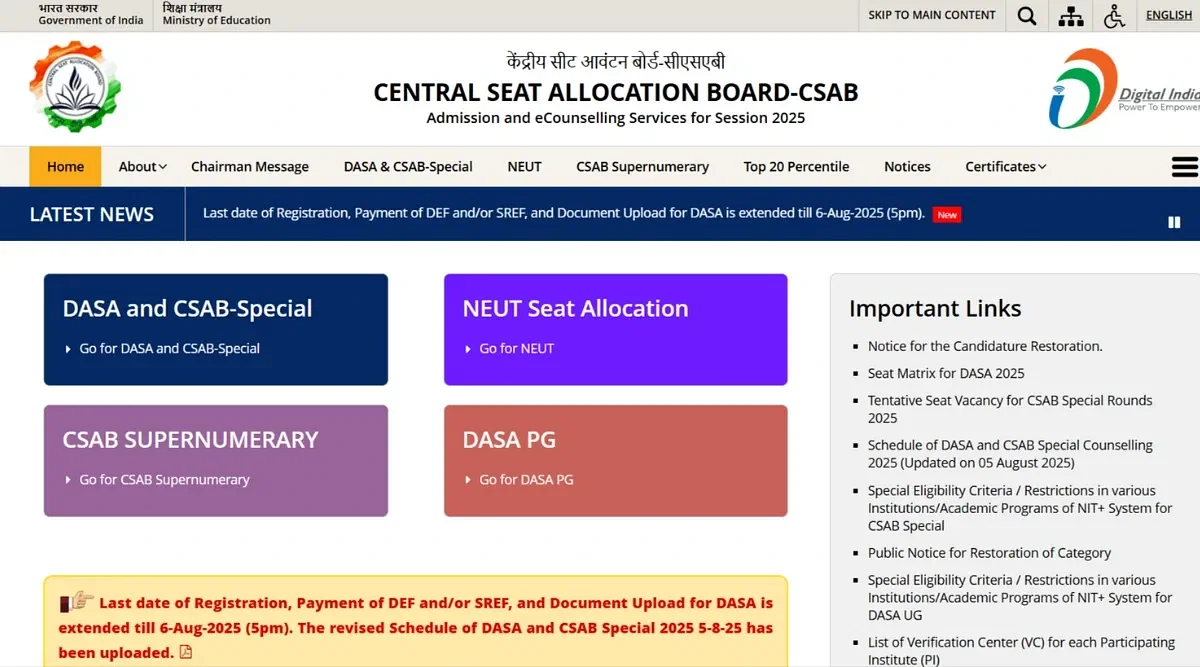Image resolution: width=1200 pixels, height=667 pixels.
Task: Open CSAB Supernumerary menu item
Action: [642, 167]
